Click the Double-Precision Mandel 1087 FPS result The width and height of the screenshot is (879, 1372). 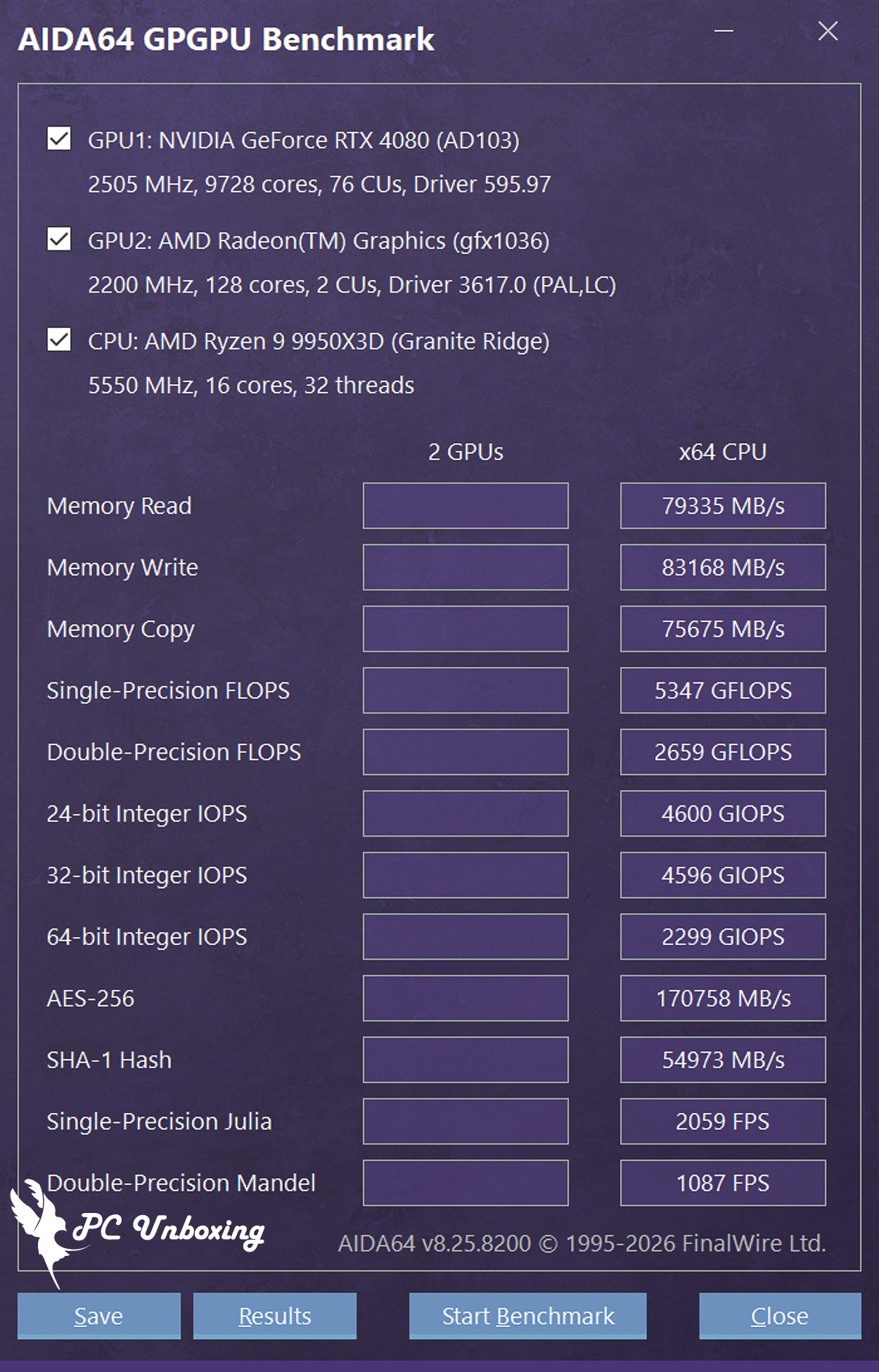pyautogui.click(x=722, y=1183)
